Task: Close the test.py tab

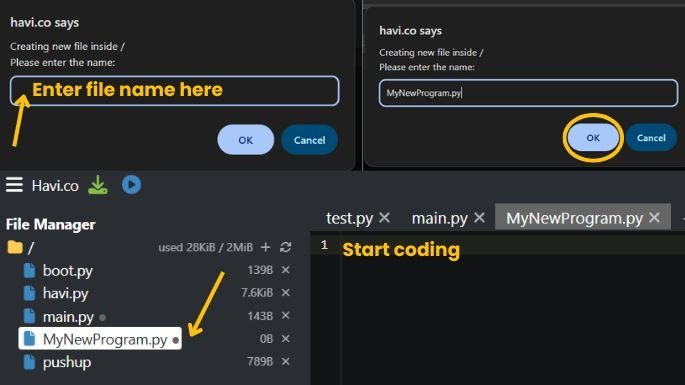Action: (x=384, y=217)
